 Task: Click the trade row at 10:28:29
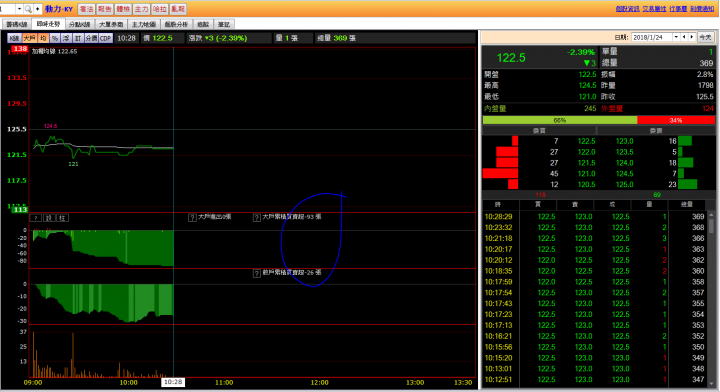[x=594, y=217]
